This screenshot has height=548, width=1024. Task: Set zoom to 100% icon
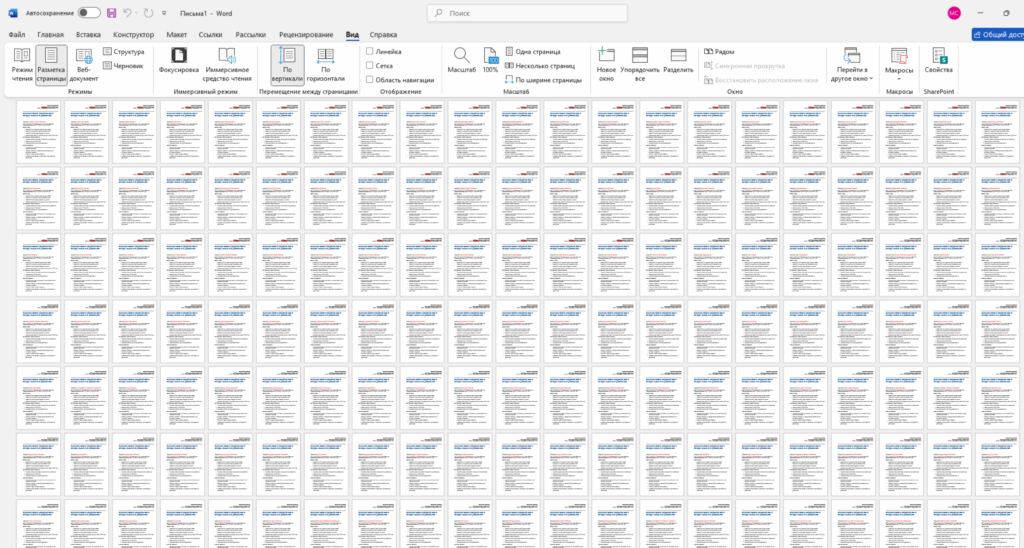pyautogui.click(x=490, y=60)
